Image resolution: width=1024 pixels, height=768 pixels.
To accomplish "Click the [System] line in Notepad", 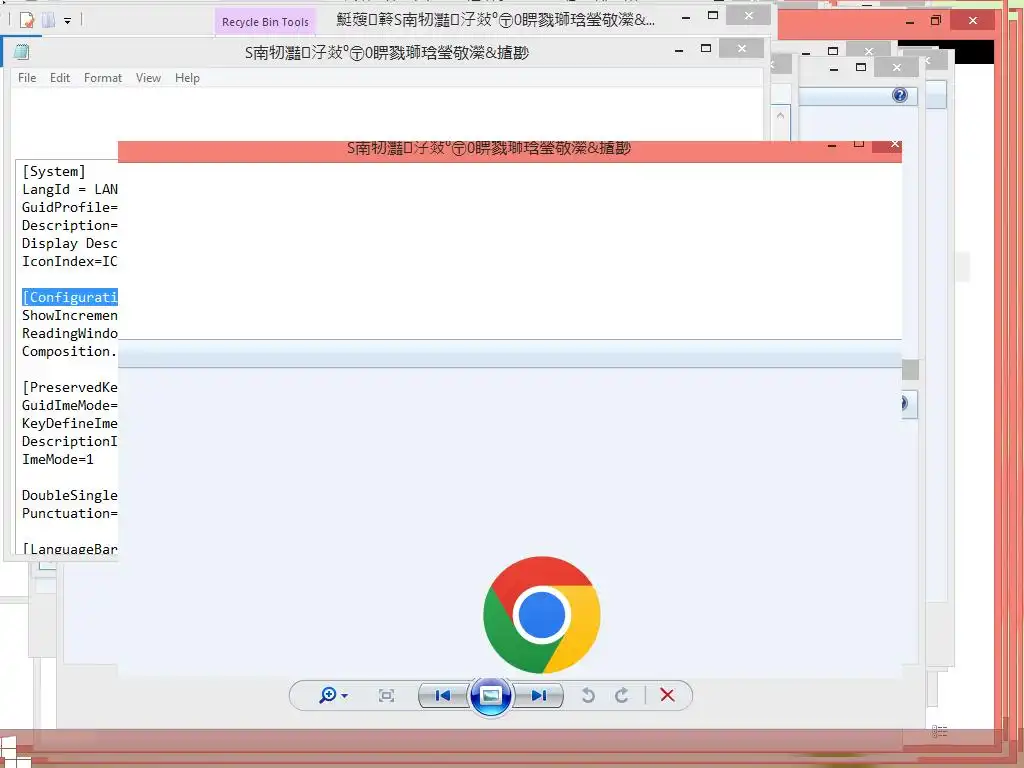I will 54,172.
